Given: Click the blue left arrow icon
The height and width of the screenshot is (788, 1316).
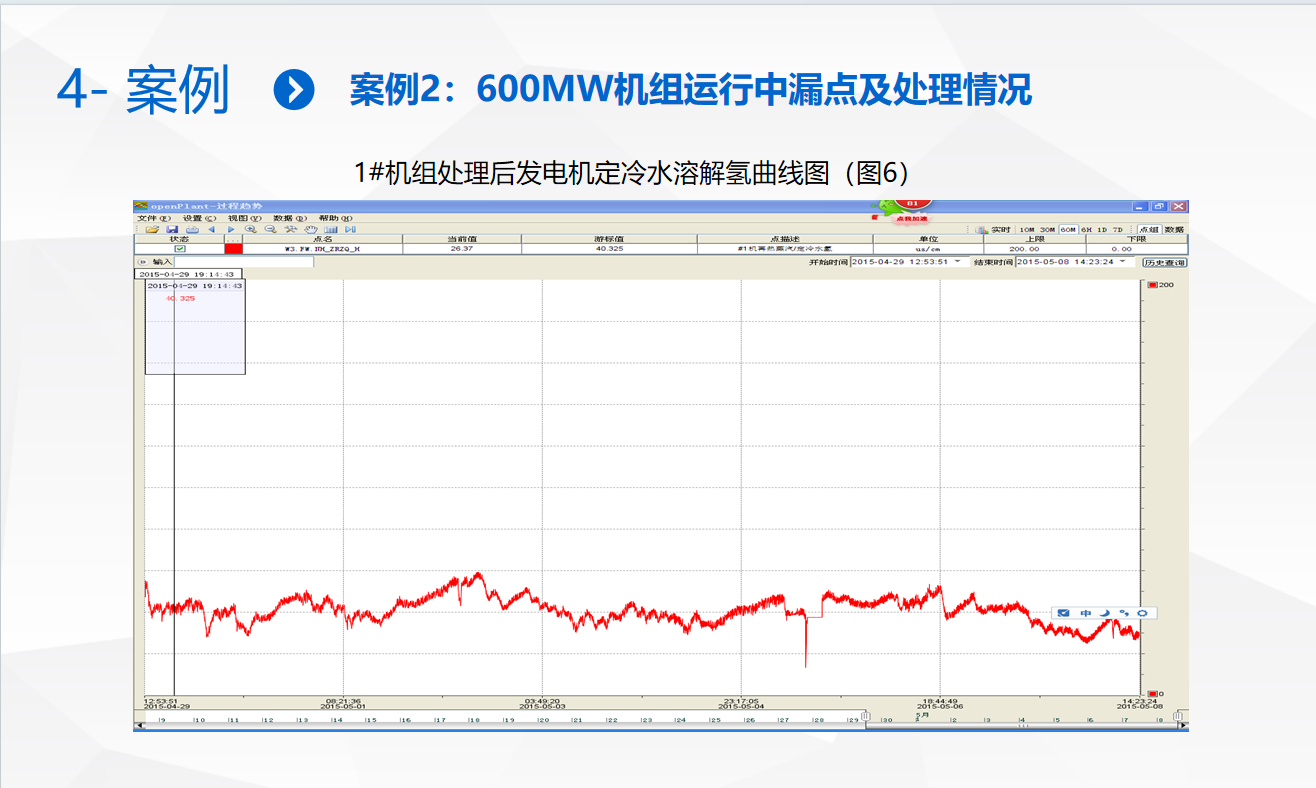Looking at the screenshot, I should point(211,229).
